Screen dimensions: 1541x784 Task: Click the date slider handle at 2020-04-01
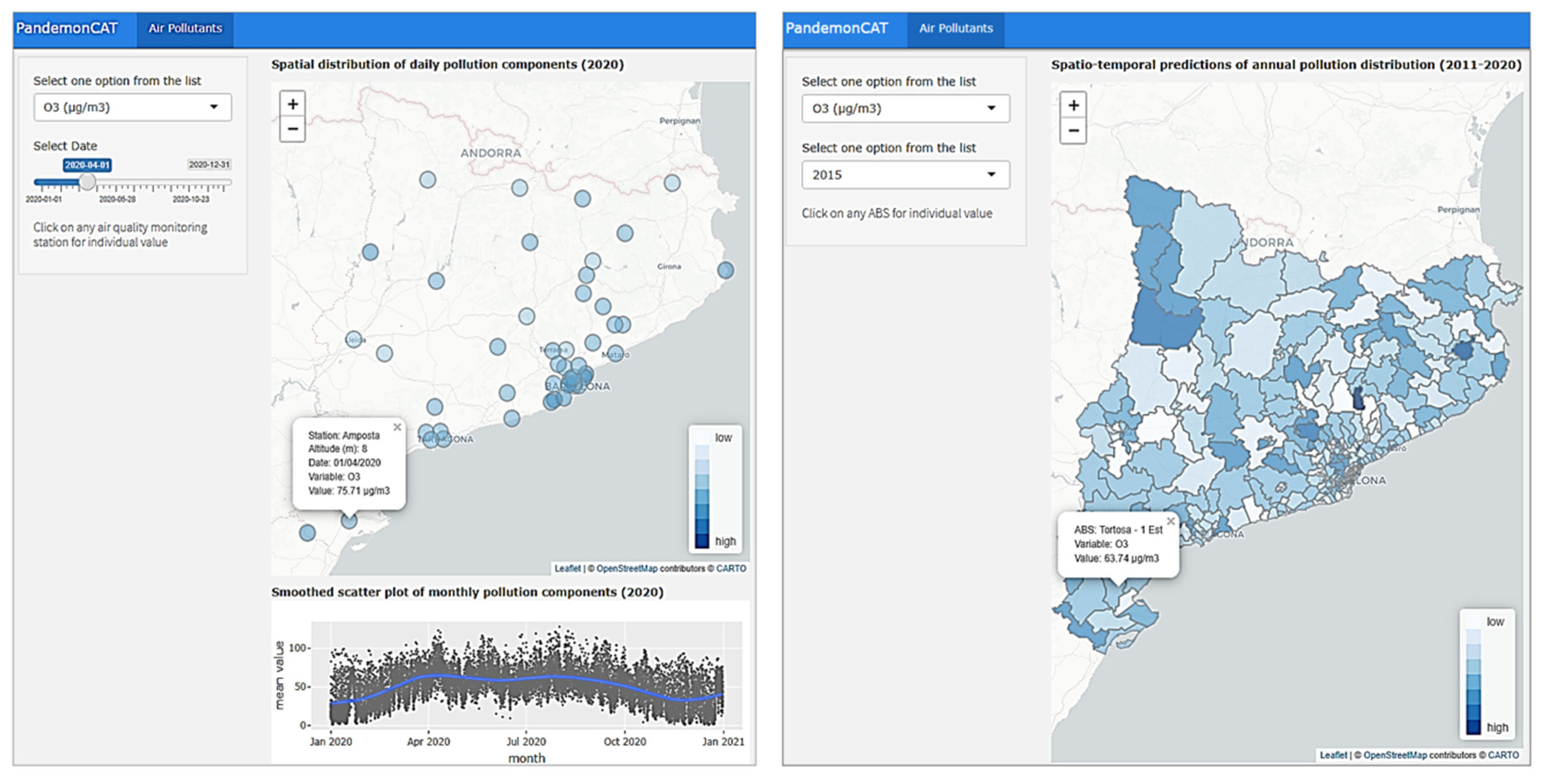(88, 182)
